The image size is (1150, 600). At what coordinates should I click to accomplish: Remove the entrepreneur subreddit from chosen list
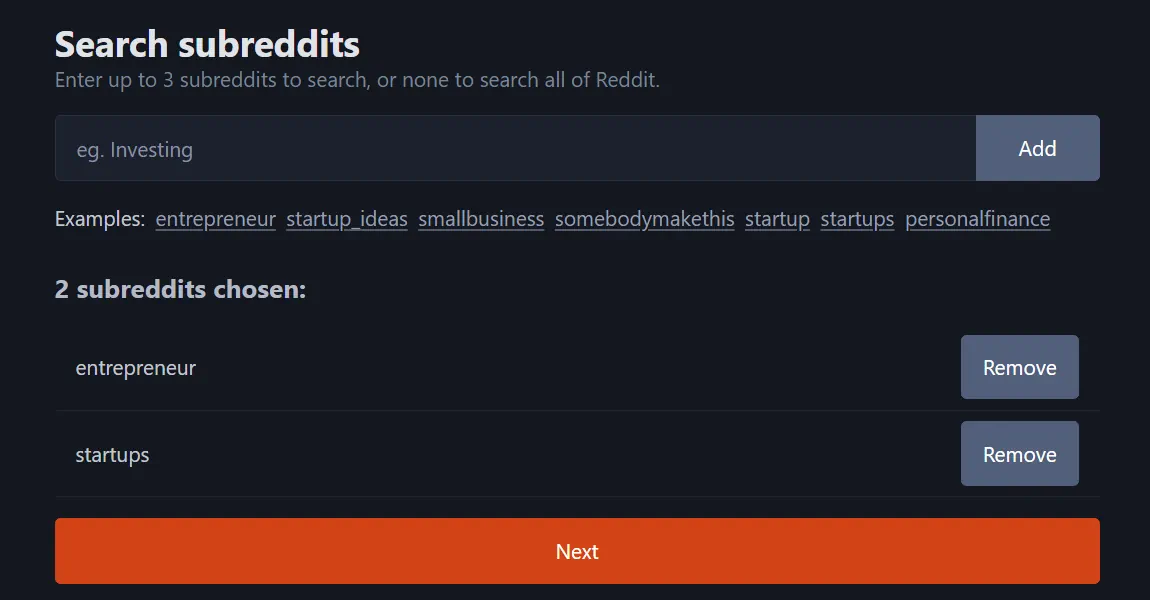point(1019,367)
